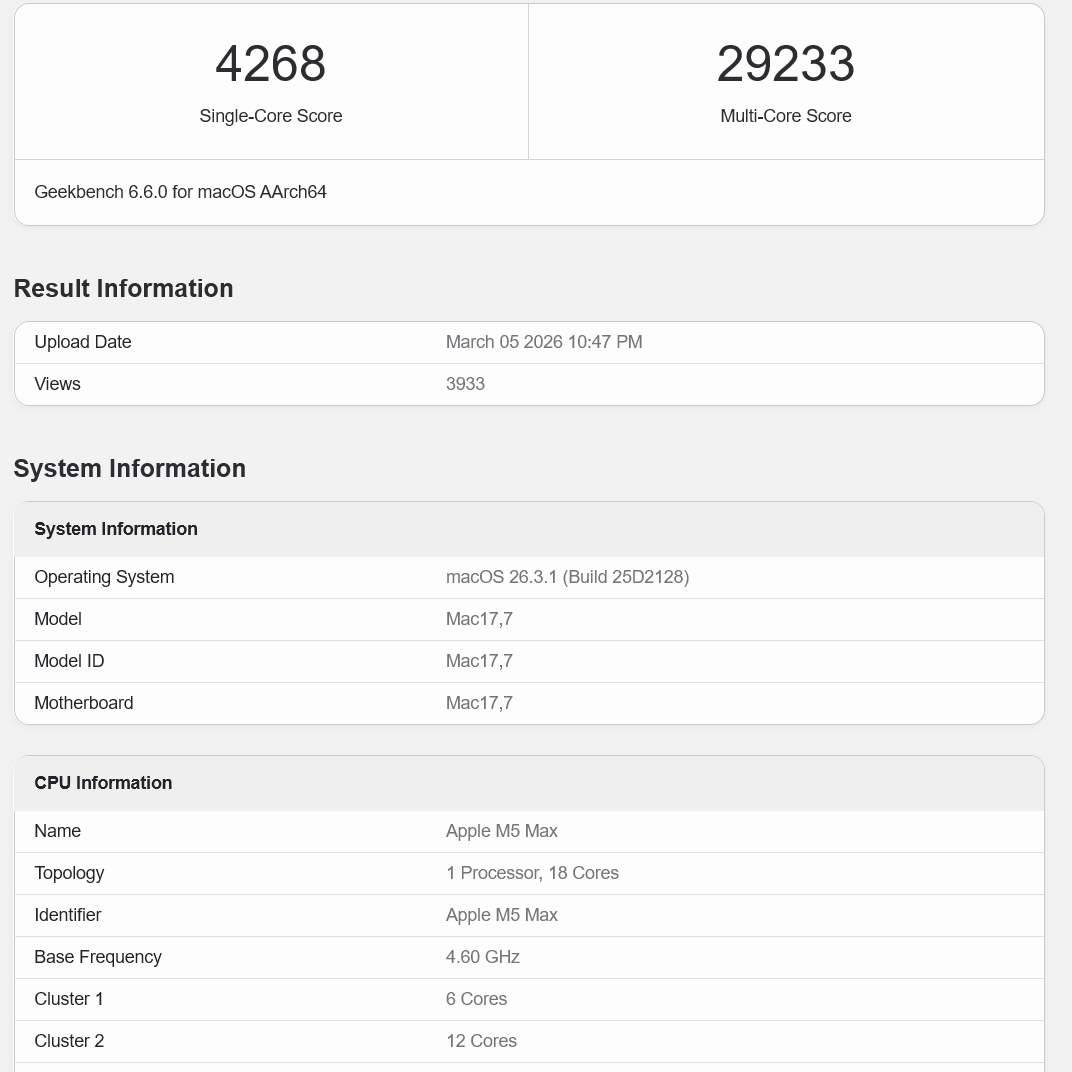1072x1072 pixels.
Task: Click the Motherboard row
Action: (300, 703)
